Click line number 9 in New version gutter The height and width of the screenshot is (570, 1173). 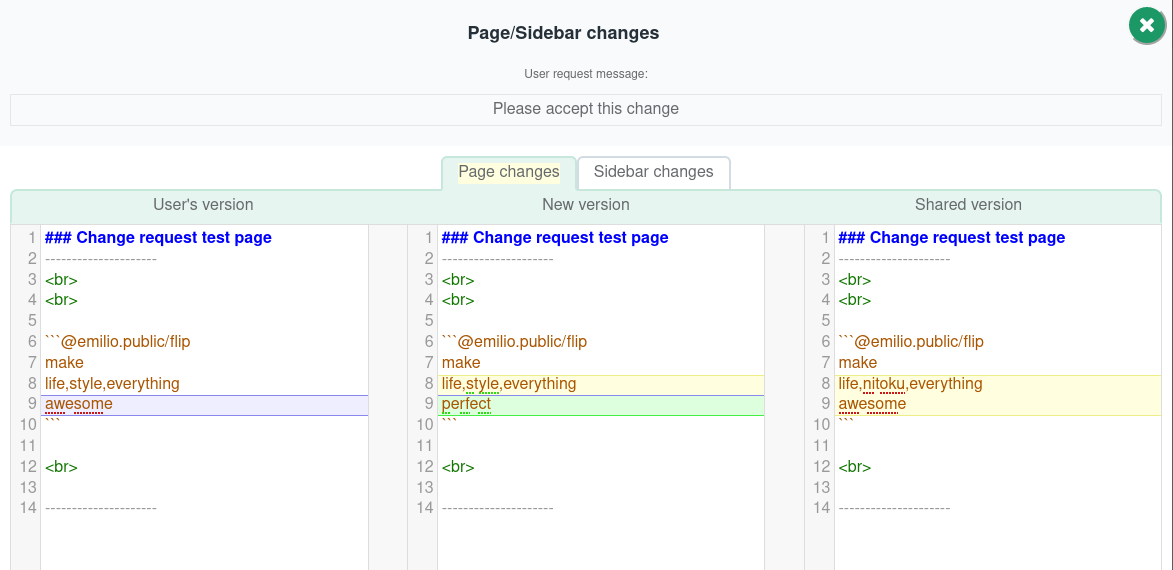coord(429,404)
